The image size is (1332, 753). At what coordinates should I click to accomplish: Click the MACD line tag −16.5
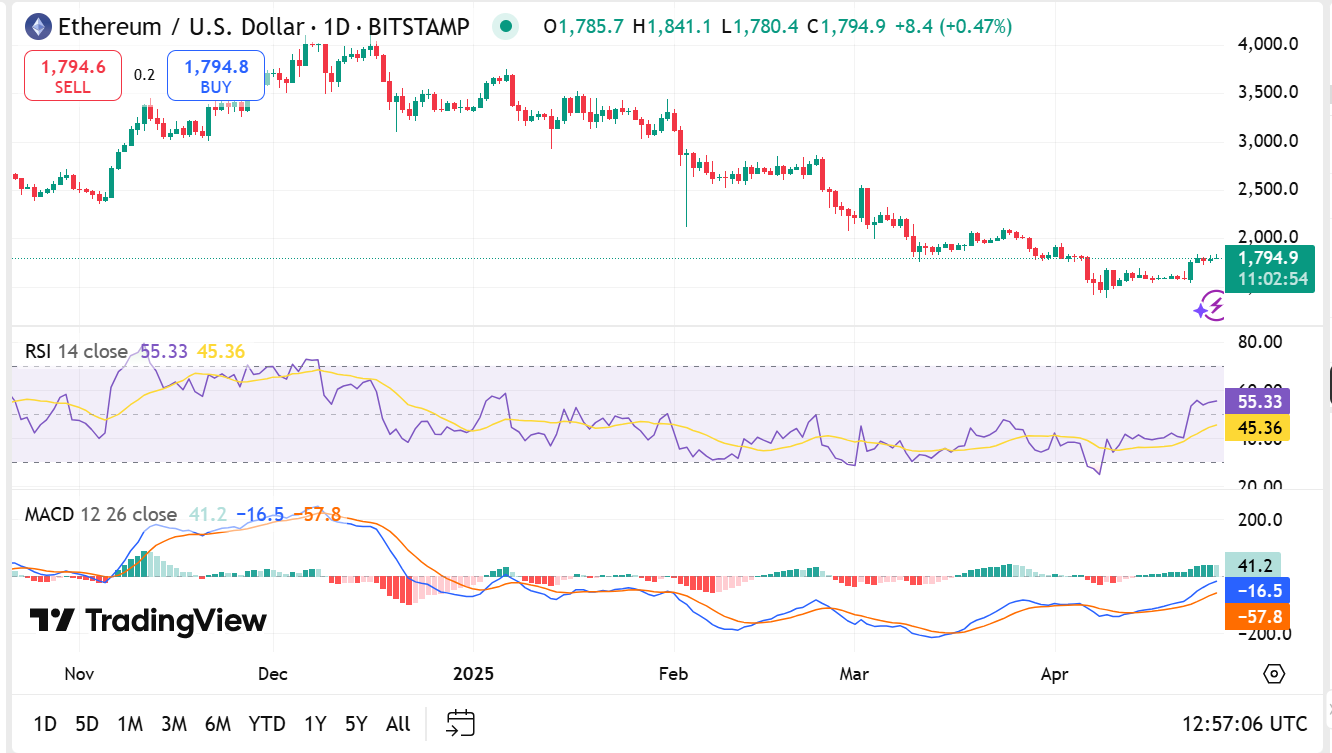click(1258, 591)
